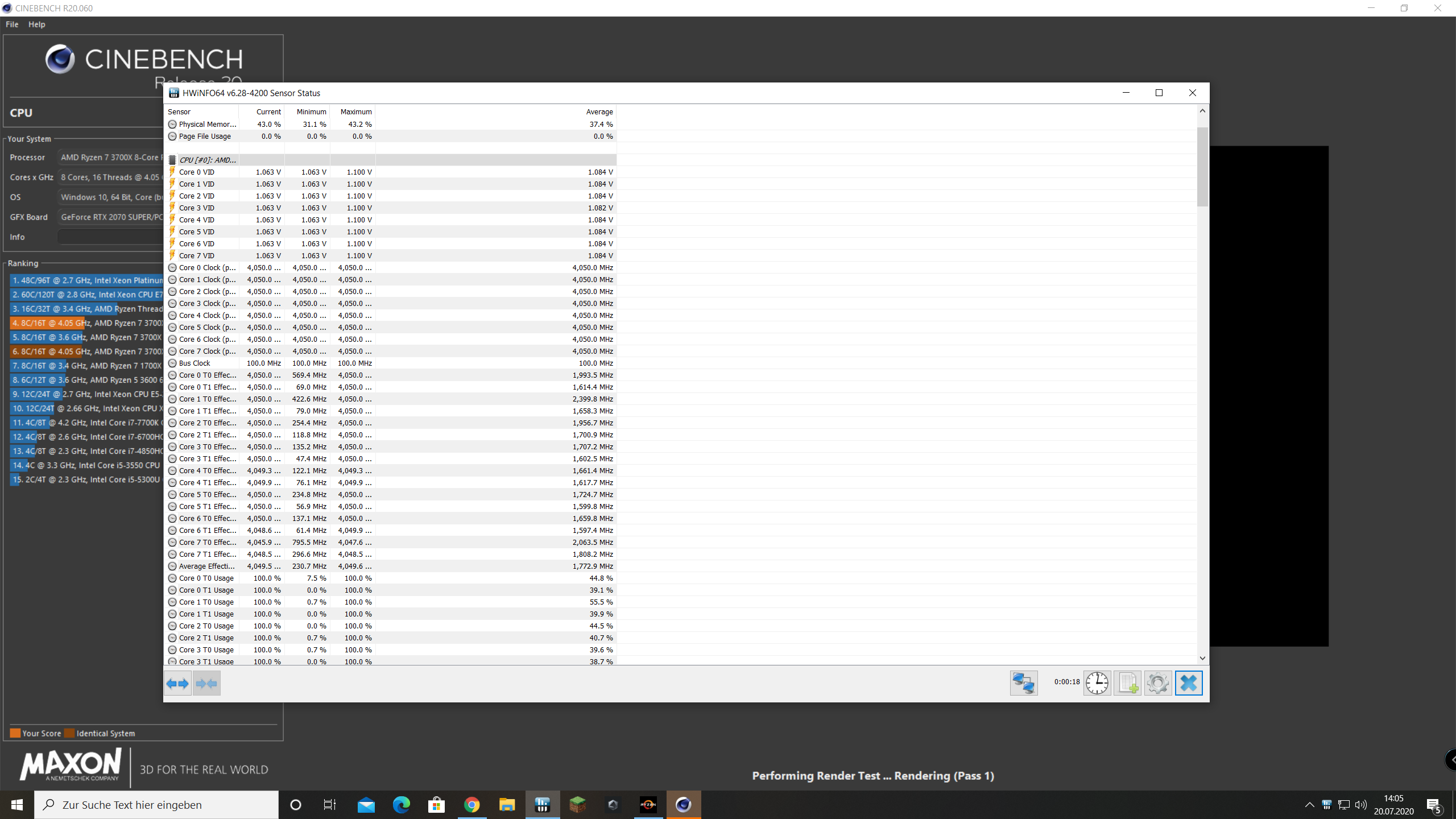Open Google Chrome from the taskbar
This screenshot has width=1456, height=819.
(x=471, y=805)
